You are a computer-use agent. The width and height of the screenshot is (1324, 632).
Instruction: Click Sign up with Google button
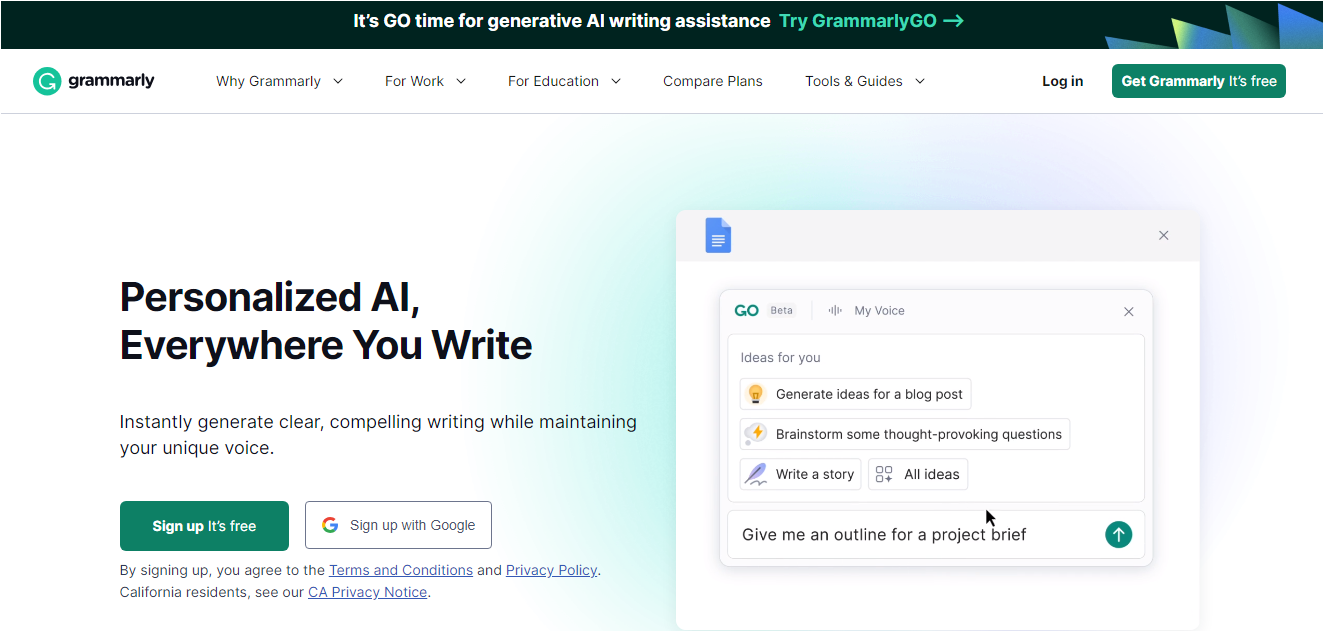point(398,525)
